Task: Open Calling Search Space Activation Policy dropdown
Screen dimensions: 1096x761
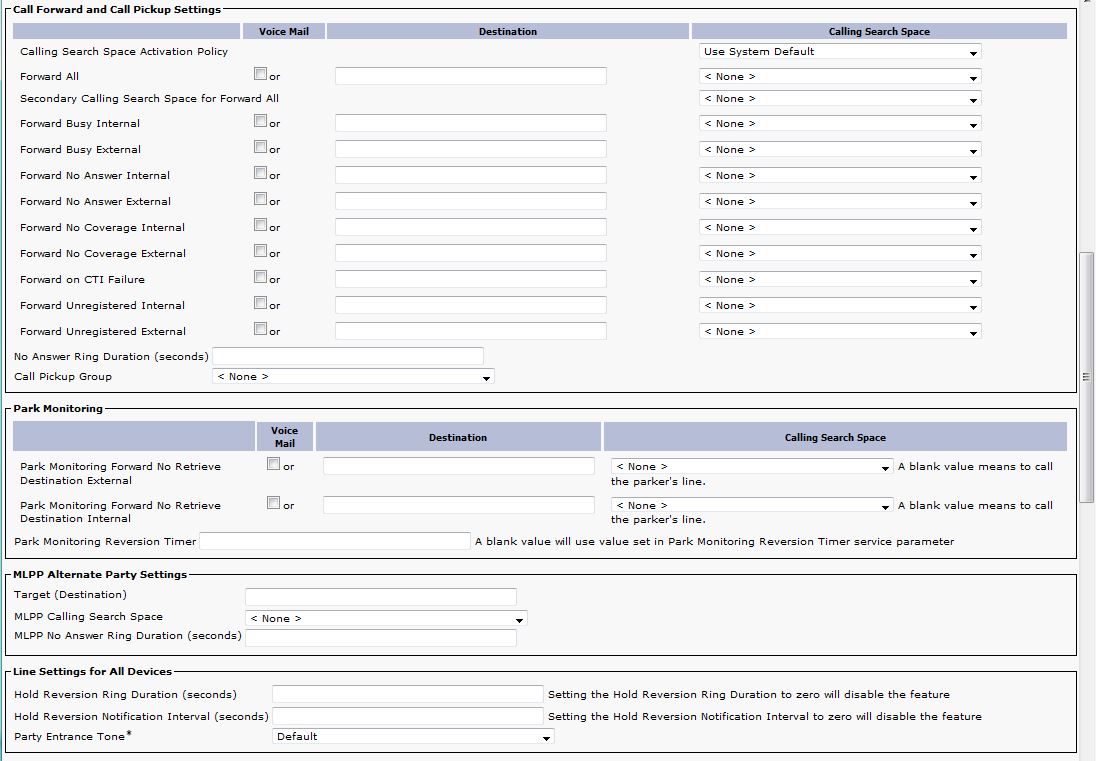Action: [x=840, y=52]
